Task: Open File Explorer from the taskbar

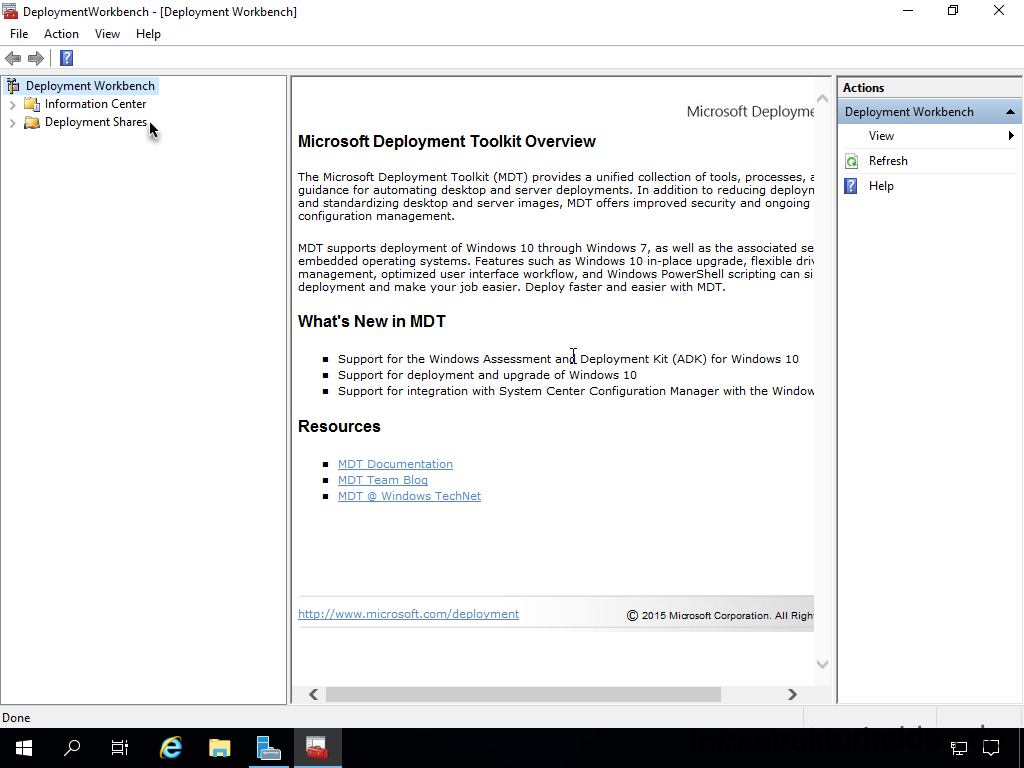Action: (219, 748)
